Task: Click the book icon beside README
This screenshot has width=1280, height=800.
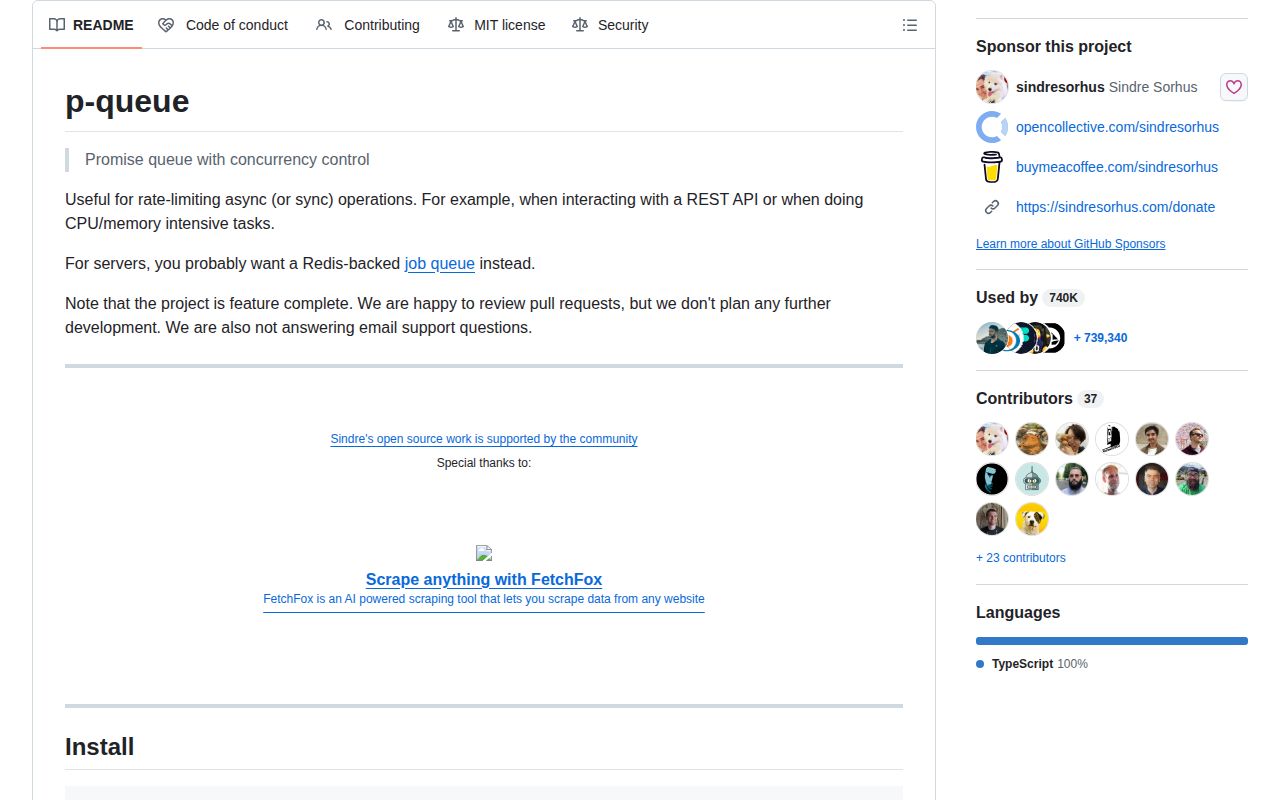Action: (x=57, y=25)
